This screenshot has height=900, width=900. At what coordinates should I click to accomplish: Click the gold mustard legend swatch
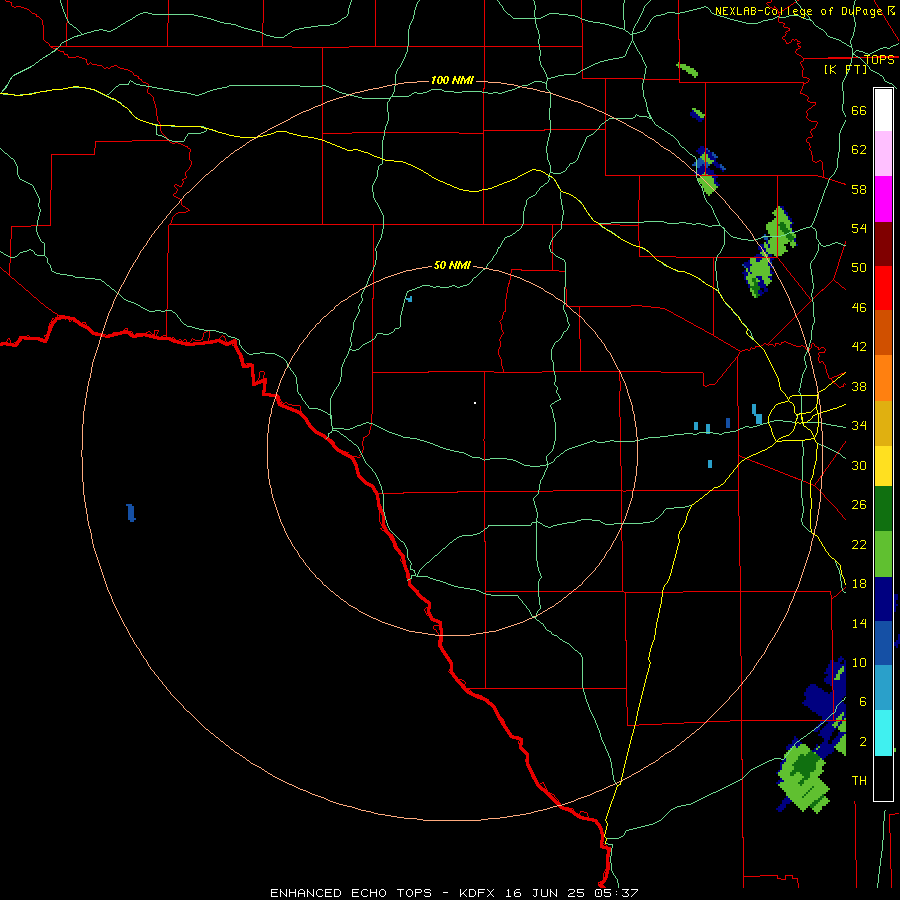[883, 424]
